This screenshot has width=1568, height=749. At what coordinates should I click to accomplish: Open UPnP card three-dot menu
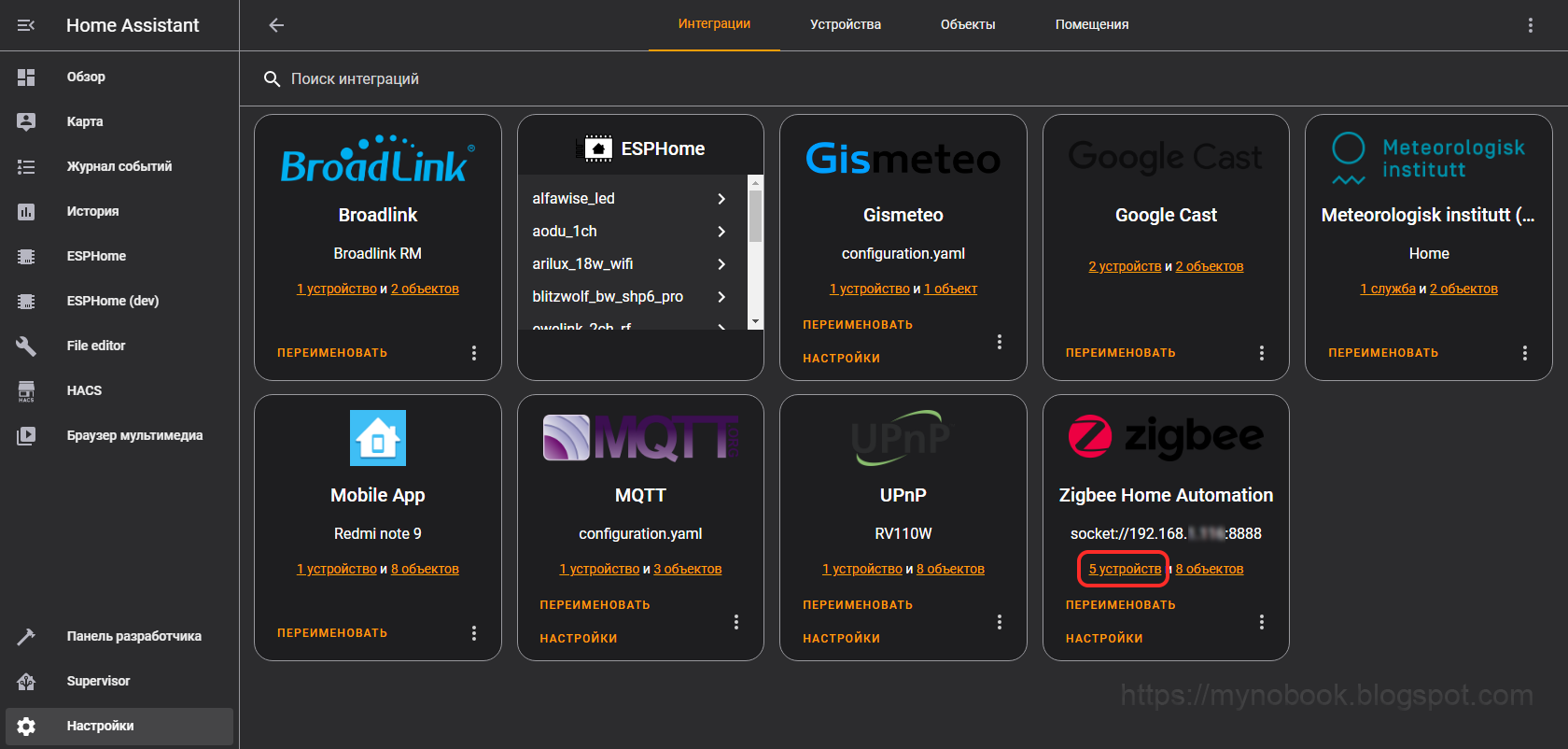pos(1000,622)
